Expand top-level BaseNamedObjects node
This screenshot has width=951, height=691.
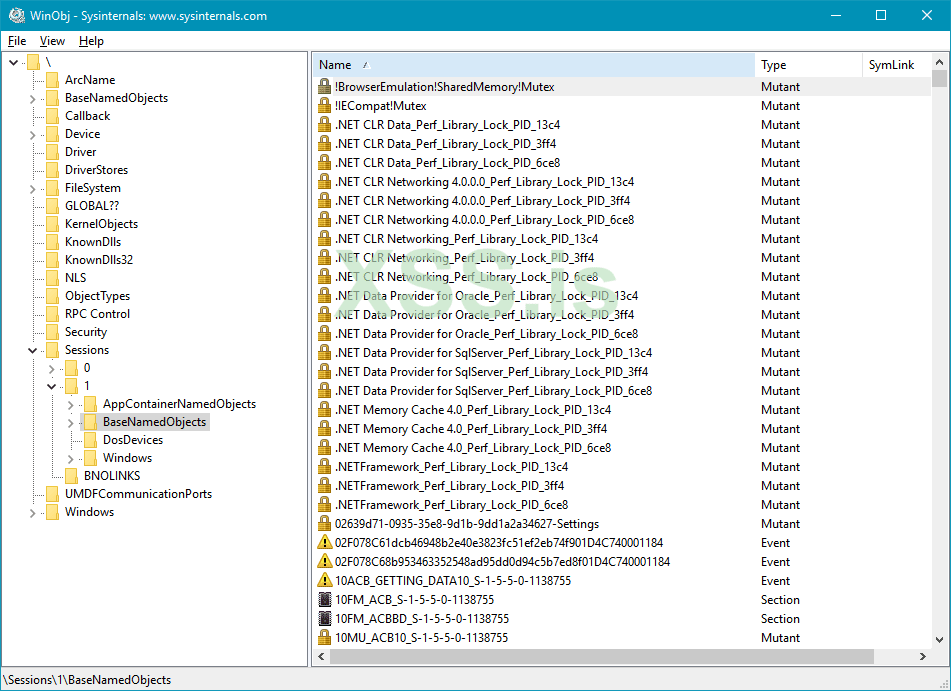[32, 99]
